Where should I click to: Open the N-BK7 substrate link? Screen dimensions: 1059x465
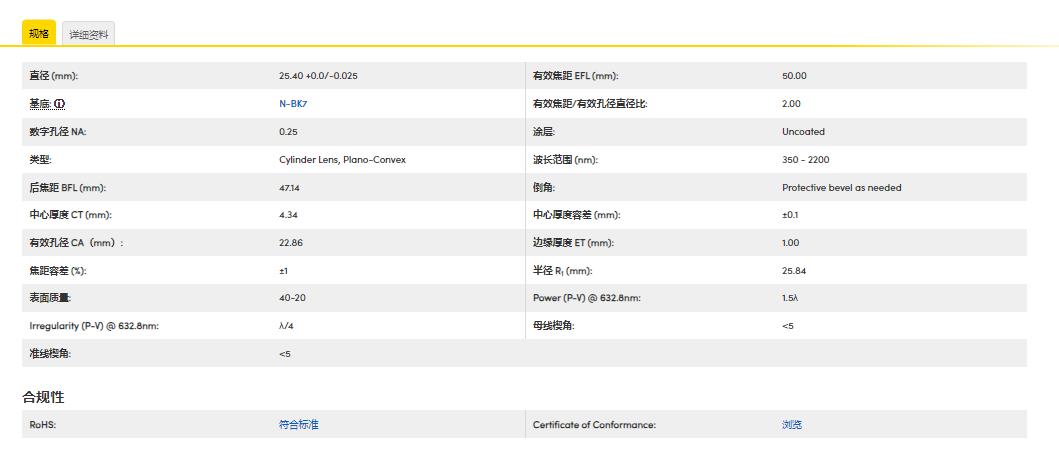click(293, 104)
